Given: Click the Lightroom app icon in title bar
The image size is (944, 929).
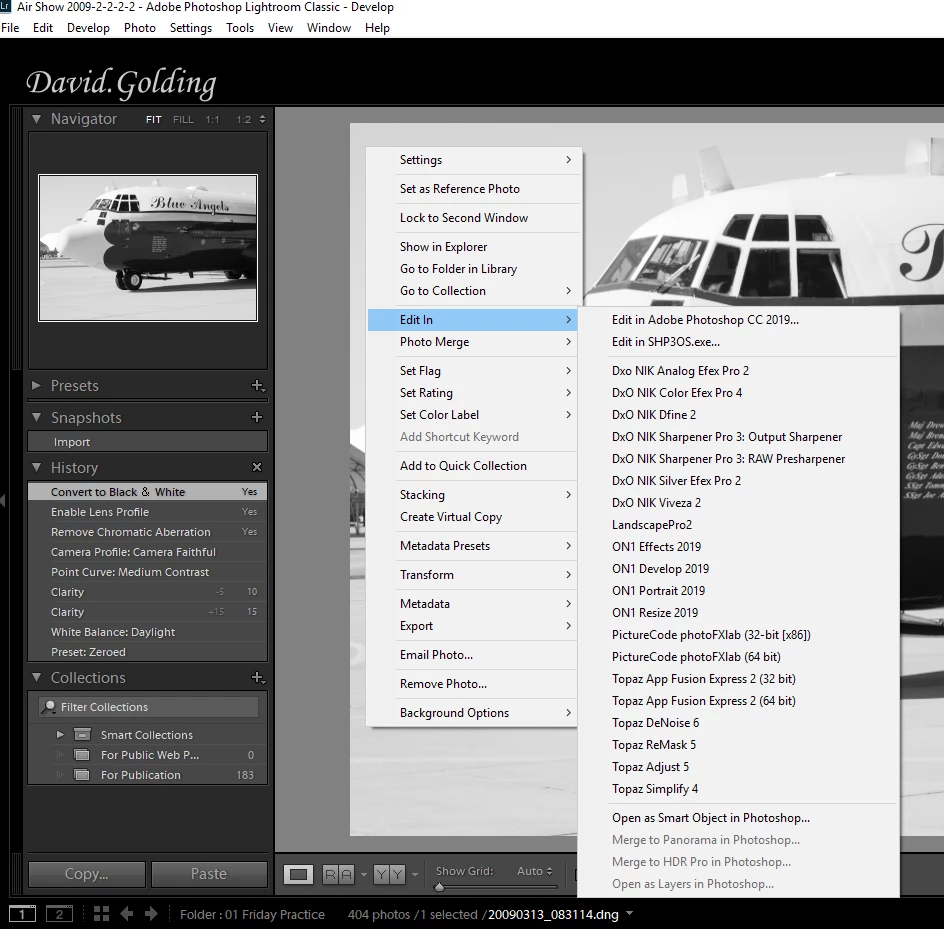Looking at the screenshot, I should click(x=5, y=7).
